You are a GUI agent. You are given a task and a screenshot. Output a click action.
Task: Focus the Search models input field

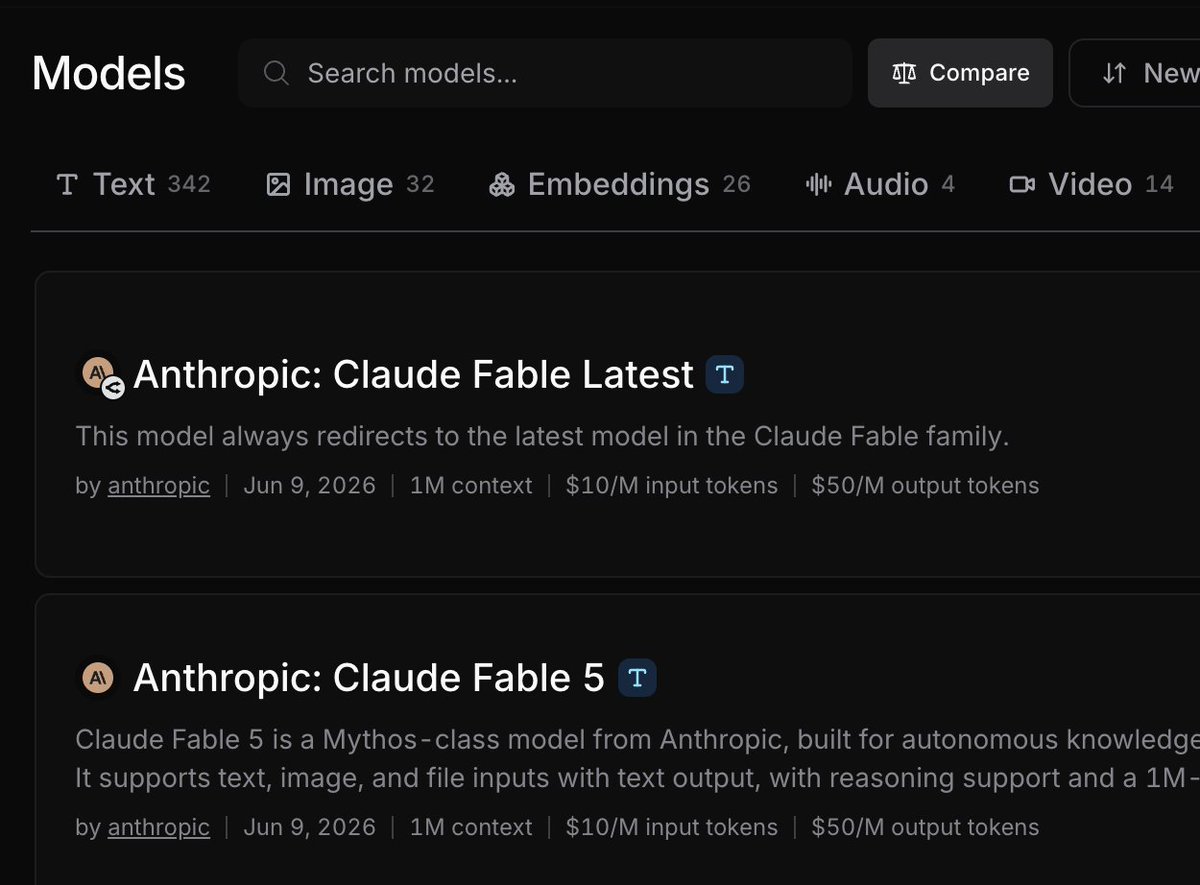coord(545,73)
